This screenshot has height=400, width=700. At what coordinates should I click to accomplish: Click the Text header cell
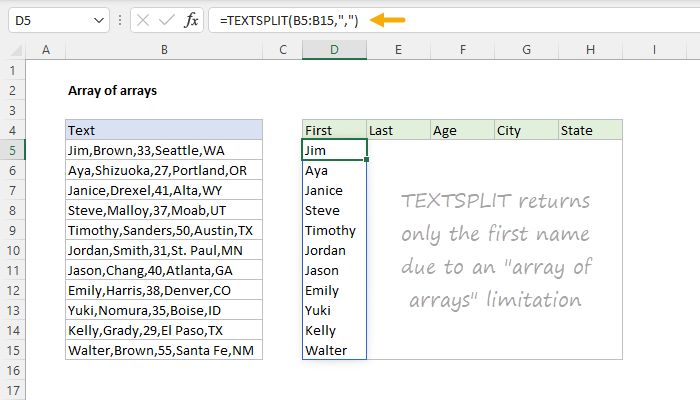point(163,130)
